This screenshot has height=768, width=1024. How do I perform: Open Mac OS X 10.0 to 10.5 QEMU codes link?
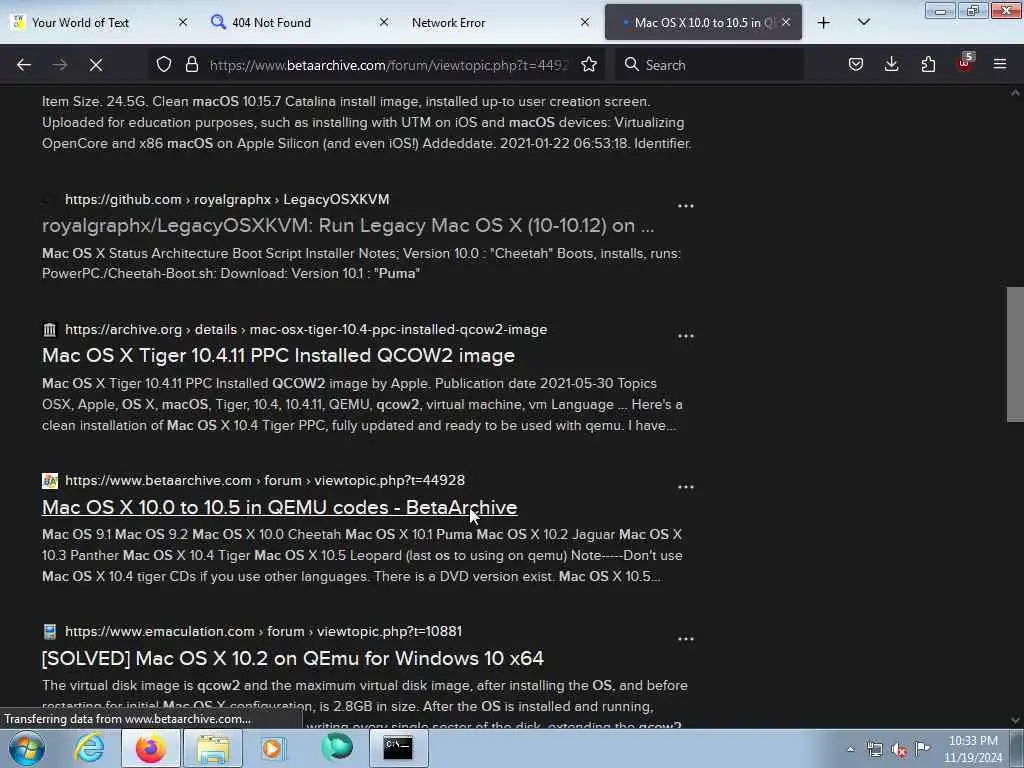tap(280, 507)
